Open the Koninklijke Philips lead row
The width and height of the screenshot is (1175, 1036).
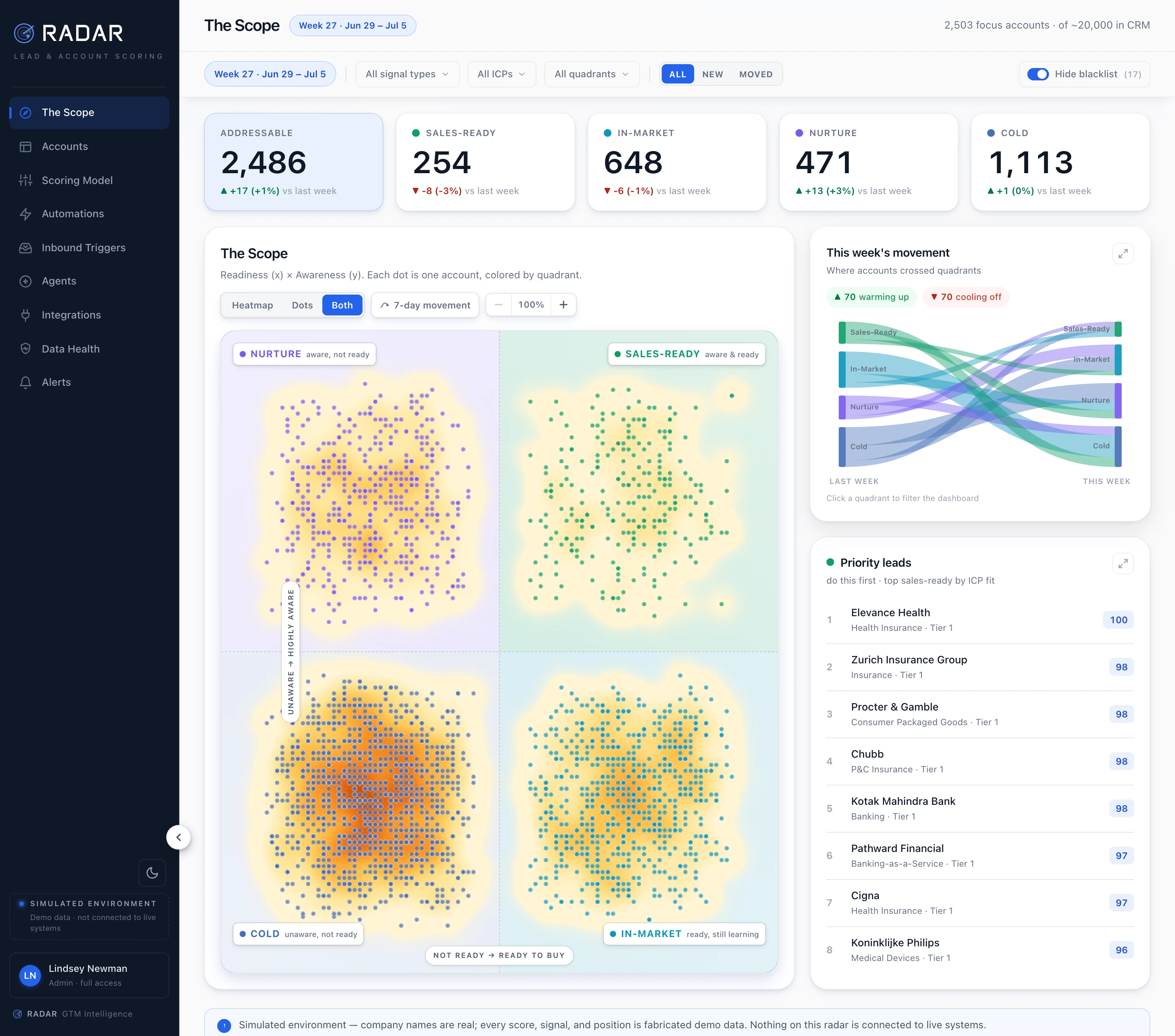point(980,950)
